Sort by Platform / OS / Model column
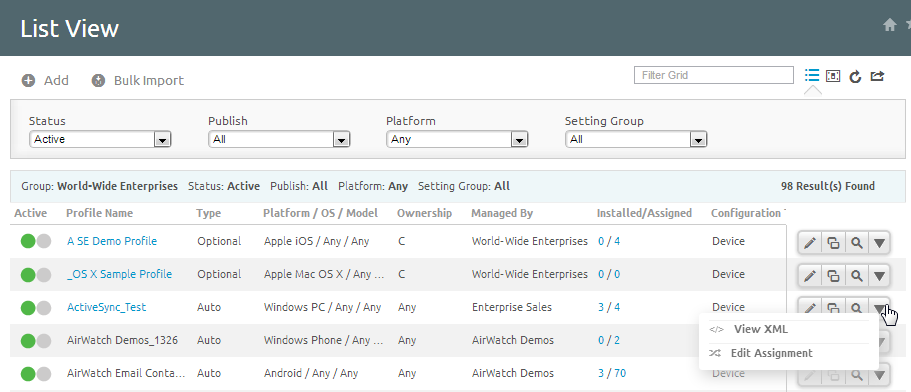Screen dimensions: 911x392 pyautogui.click(x=320, y=213)
